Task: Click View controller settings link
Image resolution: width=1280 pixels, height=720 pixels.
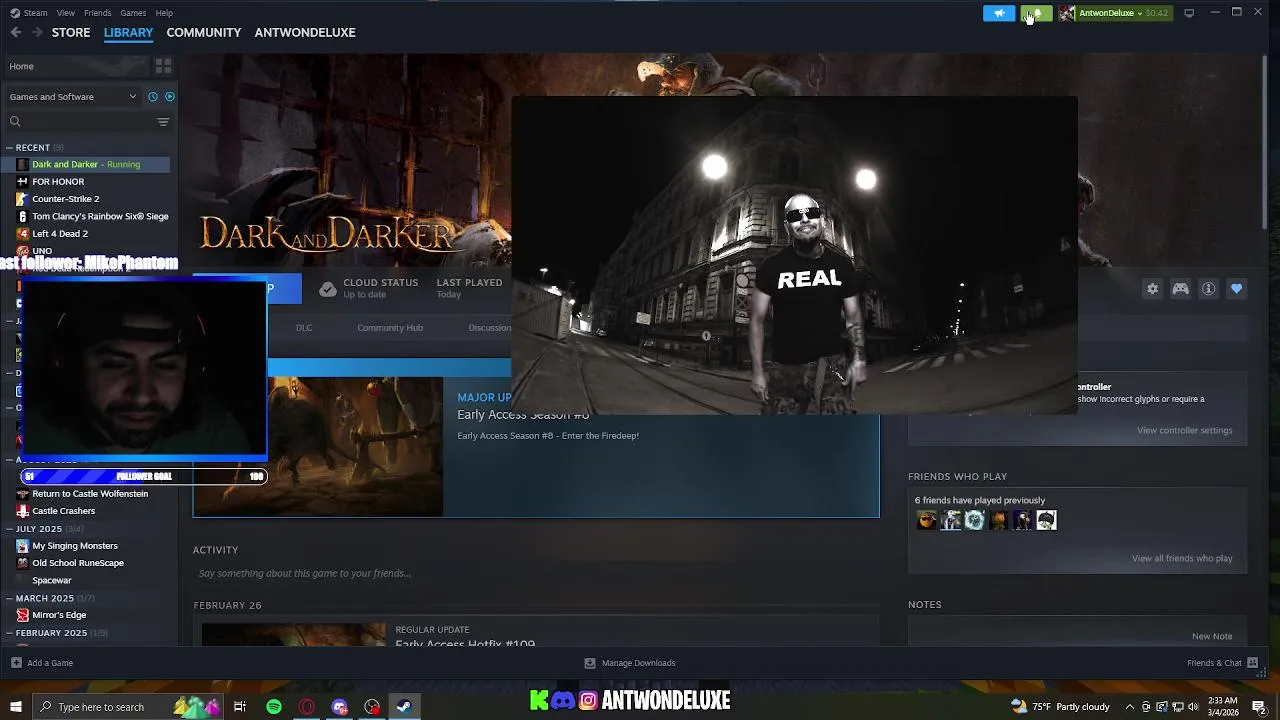Action: [x=1185, y=431]
